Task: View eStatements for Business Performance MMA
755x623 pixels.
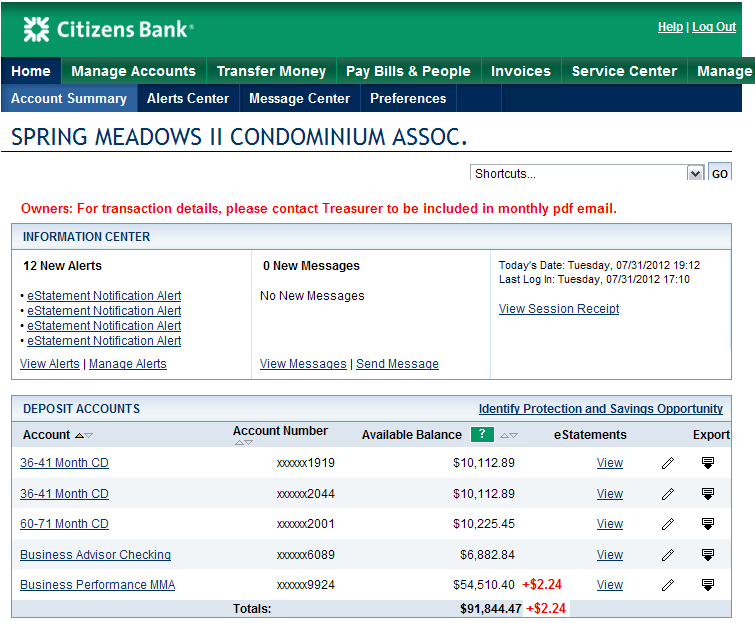Action: pos(610,584)
